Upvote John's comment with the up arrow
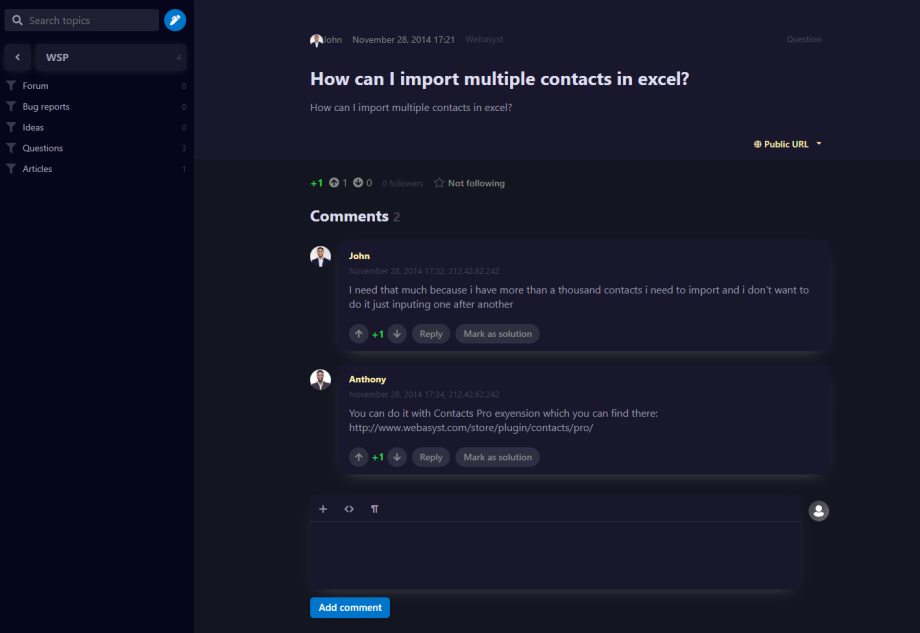This screenshot has height=633, width=920. 359,334
